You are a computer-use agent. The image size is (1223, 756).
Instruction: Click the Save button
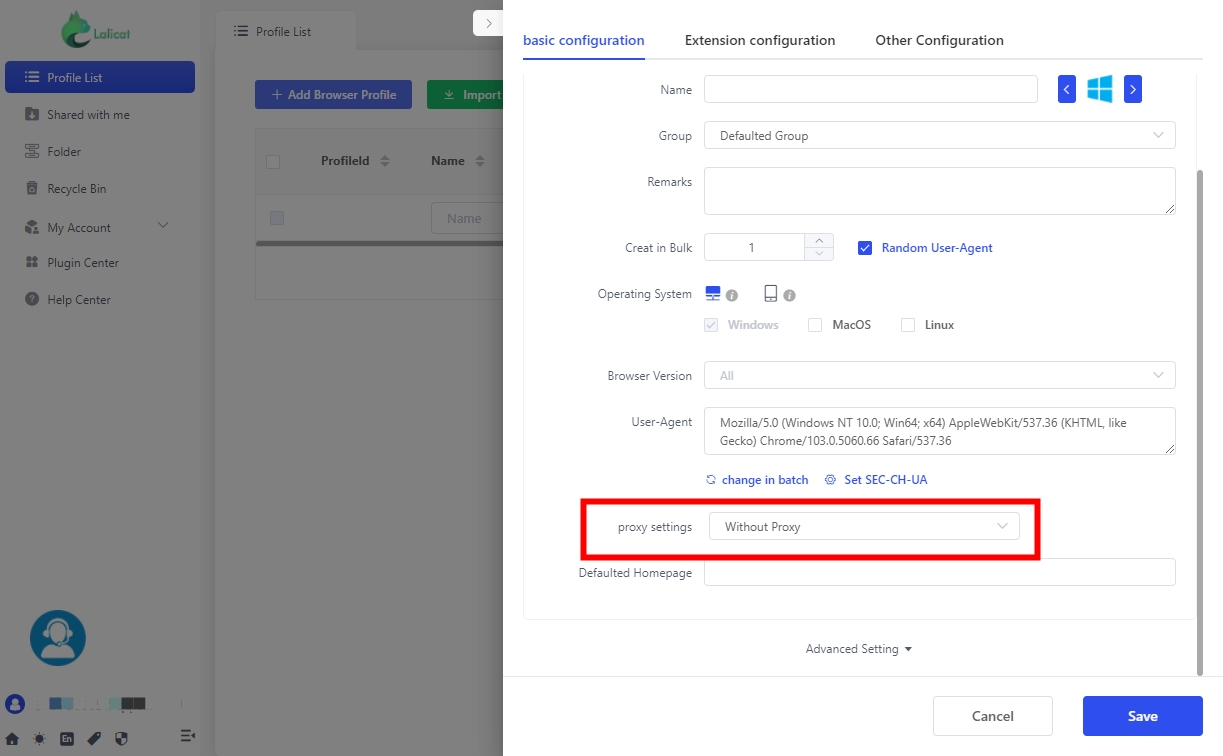click(1142, 716)
